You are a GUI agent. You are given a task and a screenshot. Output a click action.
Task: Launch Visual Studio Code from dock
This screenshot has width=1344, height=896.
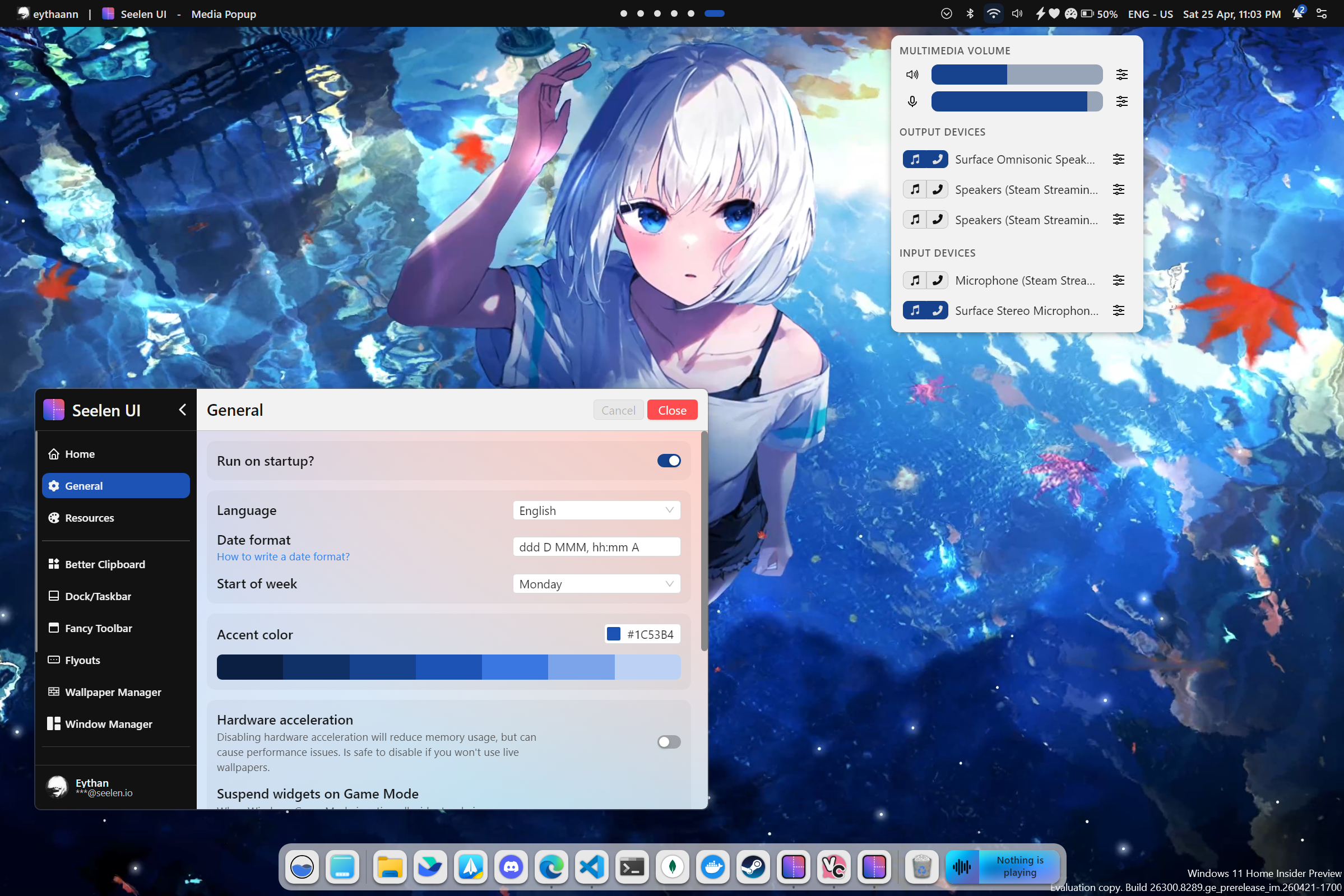pyautogui.click(x=591, y=867)
